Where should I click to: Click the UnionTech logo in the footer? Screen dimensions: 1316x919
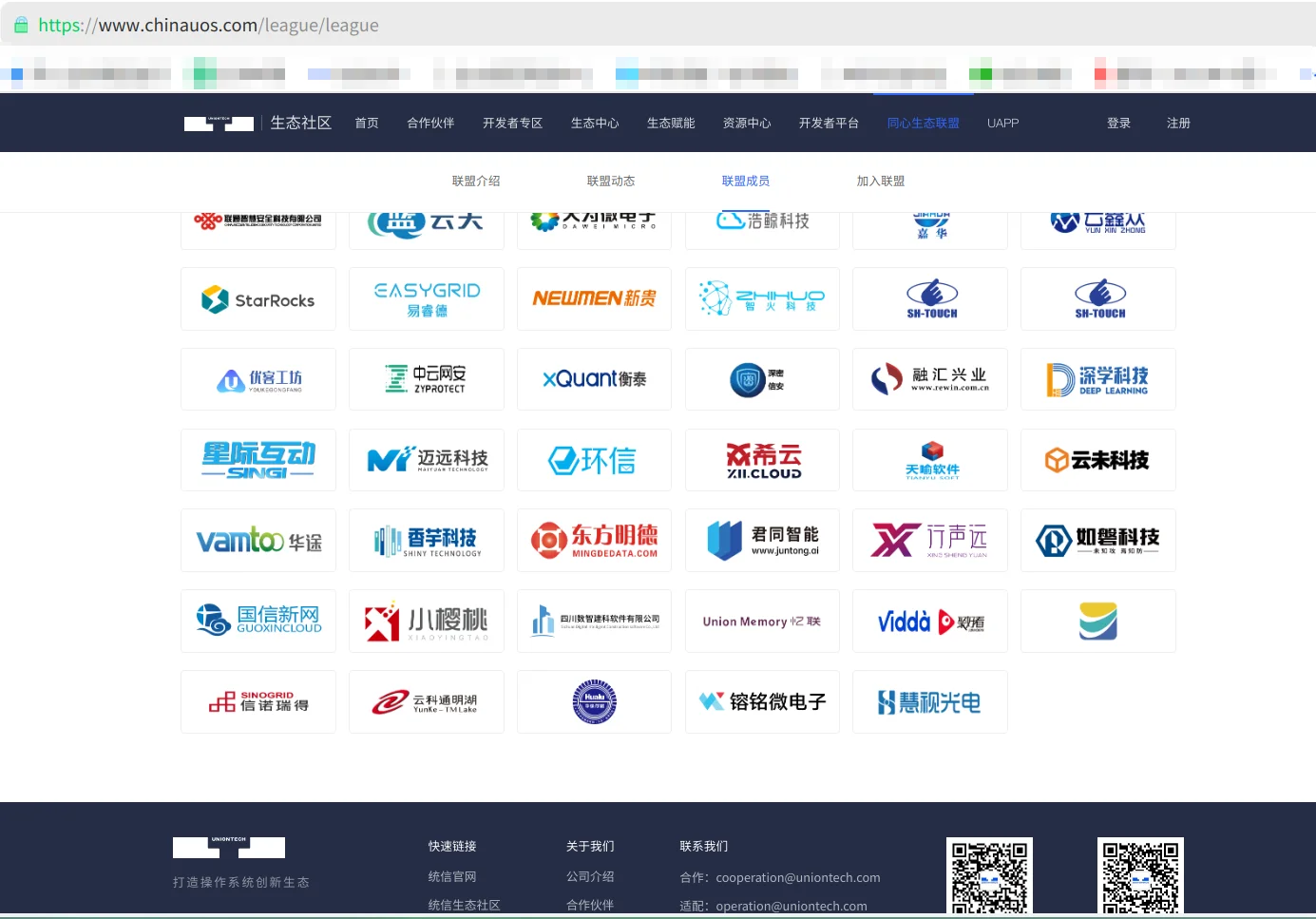(229, 847)
